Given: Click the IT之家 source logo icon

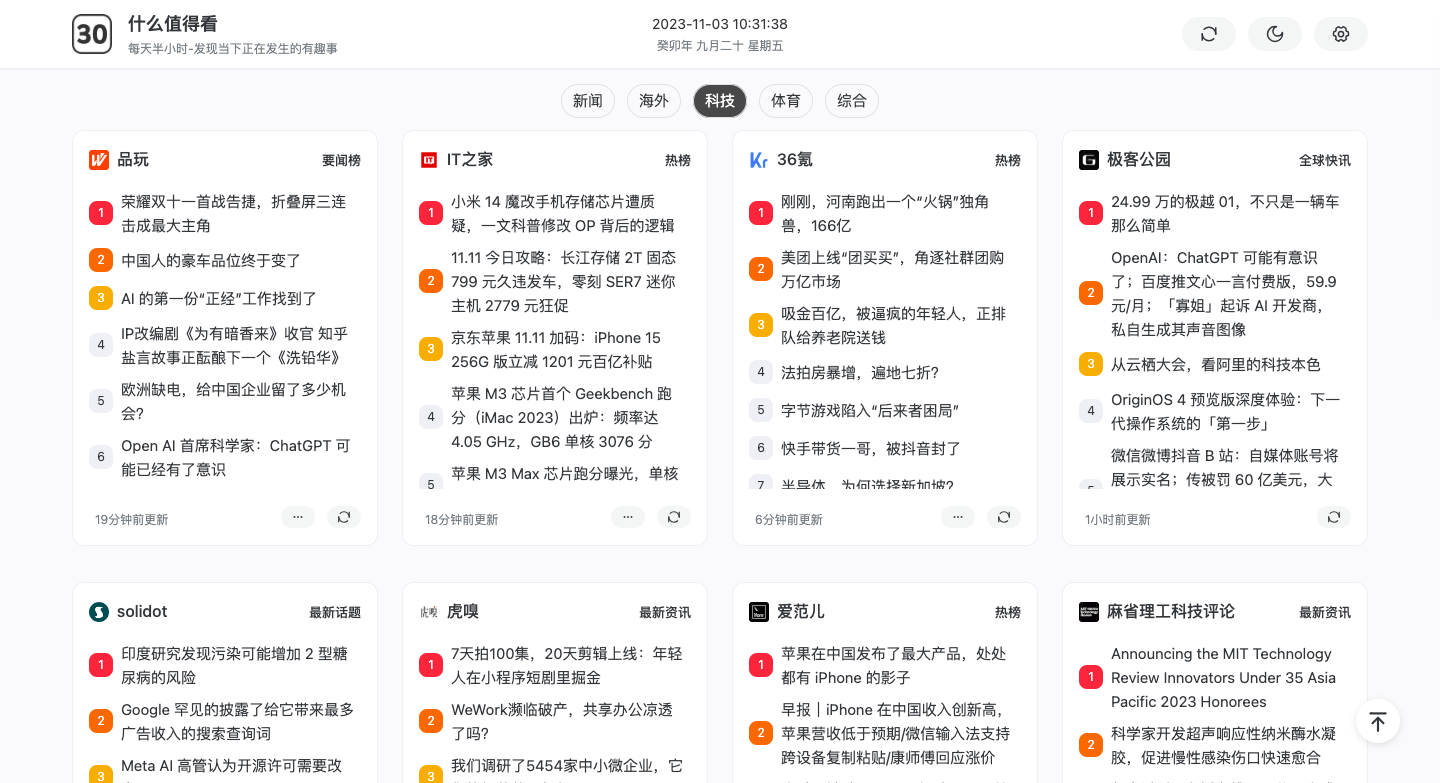Looking at the screenshot, I should click(x=429, y=159).
